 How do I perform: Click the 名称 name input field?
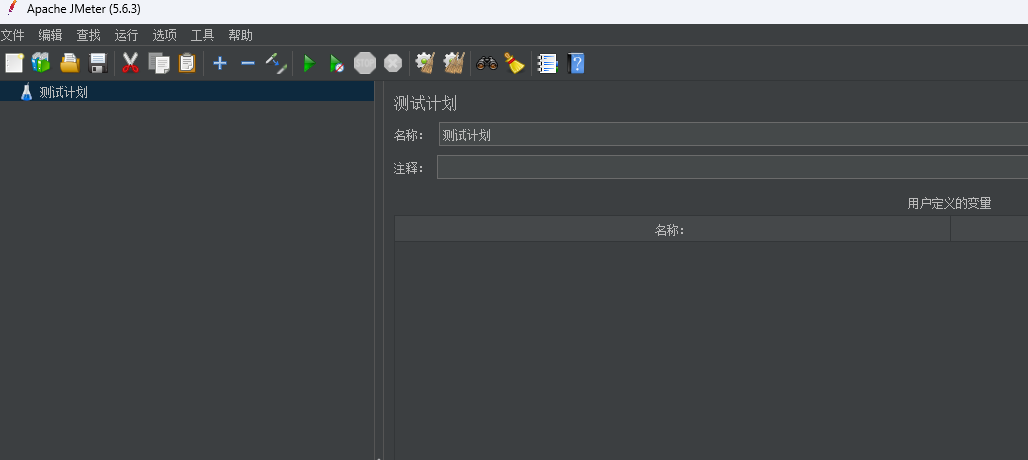click(733, 135)
